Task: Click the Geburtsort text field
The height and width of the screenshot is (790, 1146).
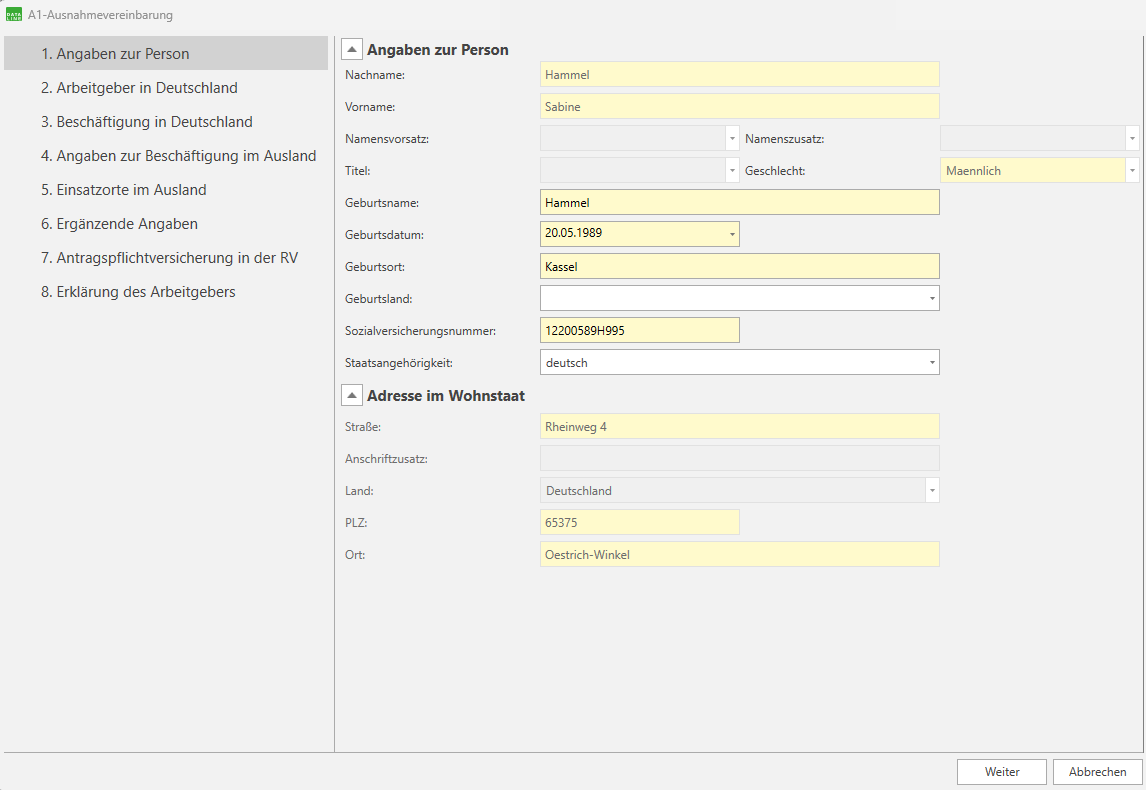Action: coord(739,267)
